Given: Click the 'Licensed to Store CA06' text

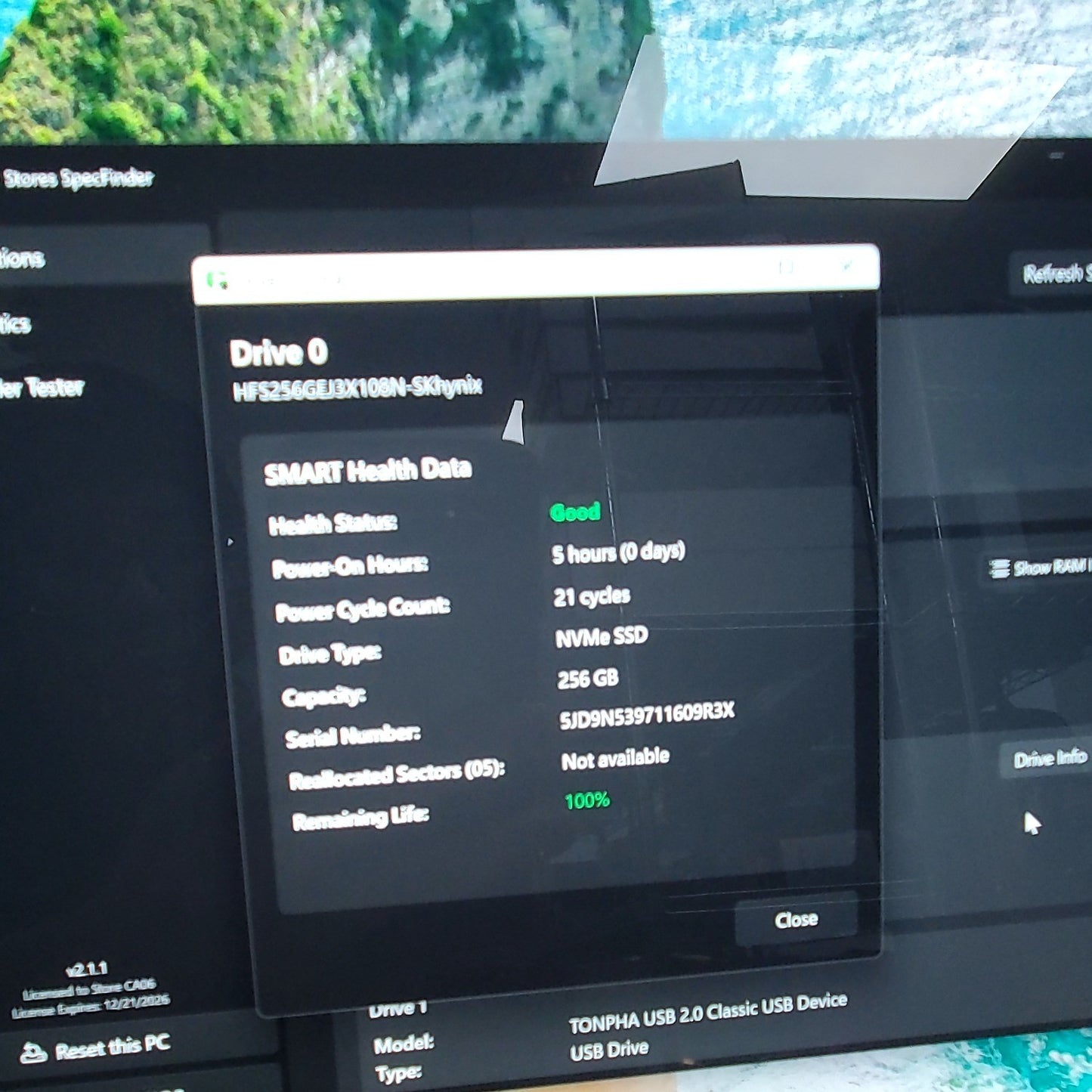Looking at the screenshot, I should pyautogui.click(x=89, y=988).
